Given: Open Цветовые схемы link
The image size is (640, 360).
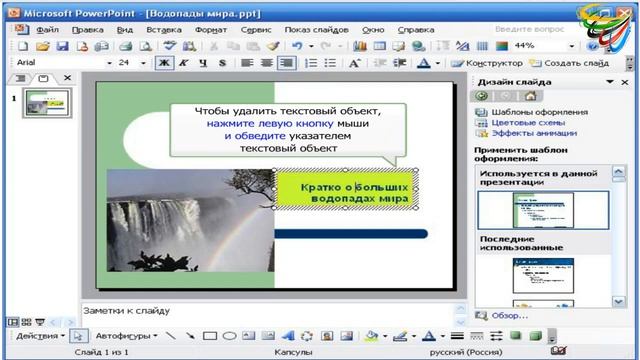Looking at the screenshot, I should pyautogui.click(x=528, y=122).
